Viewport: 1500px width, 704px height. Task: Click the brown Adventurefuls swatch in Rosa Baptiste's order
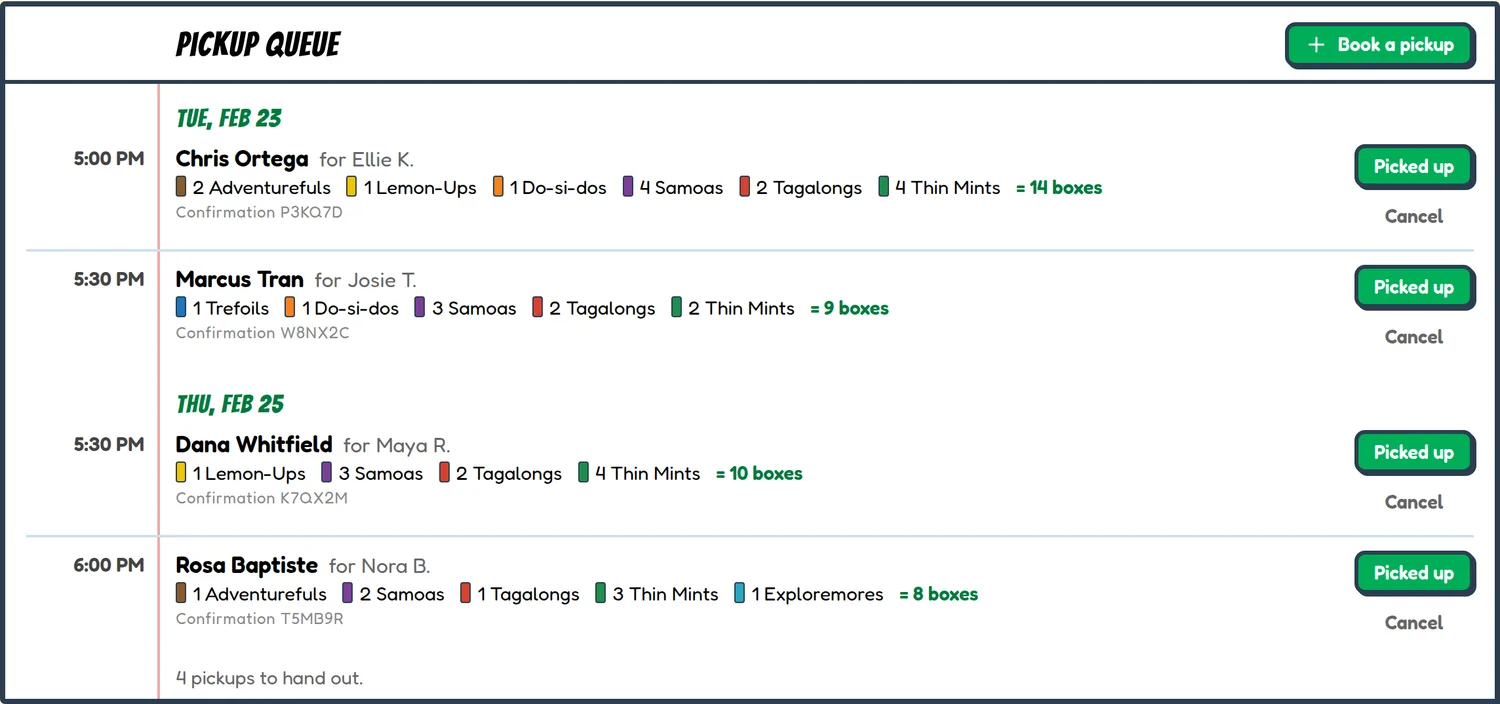coord(181,594)
